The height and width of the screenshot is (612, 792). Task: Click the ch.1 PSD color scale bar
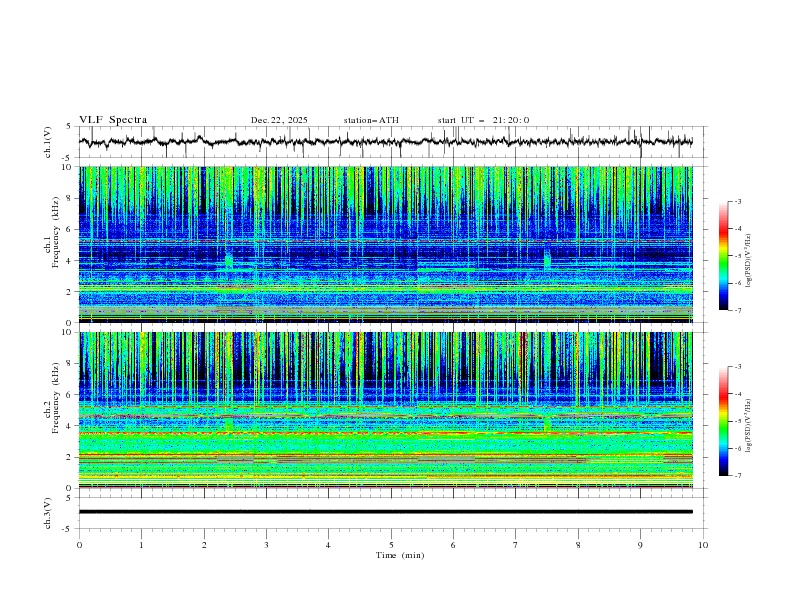point(723,255)
